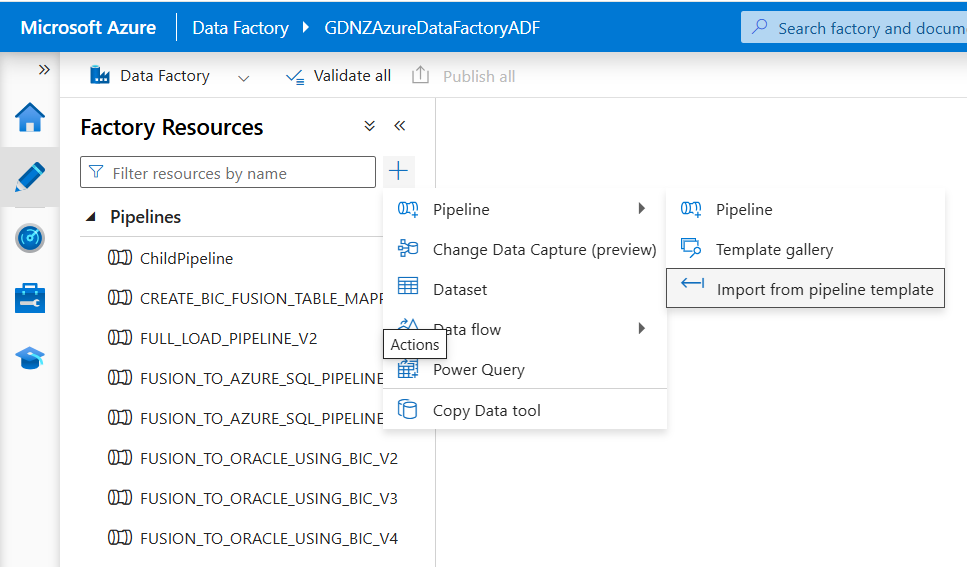Click the Import arrow icon

692,283
